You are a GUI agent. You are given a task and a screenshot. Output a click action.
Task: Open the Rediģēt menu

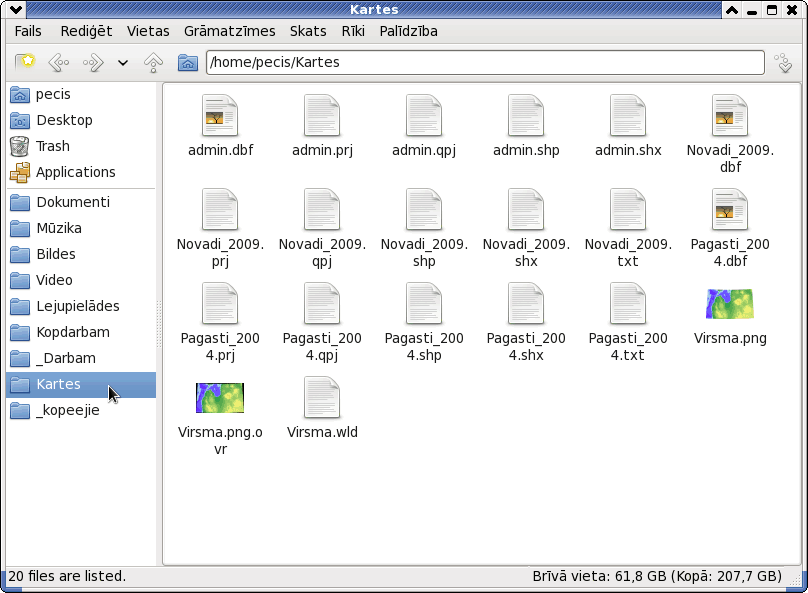coord(86,31)
